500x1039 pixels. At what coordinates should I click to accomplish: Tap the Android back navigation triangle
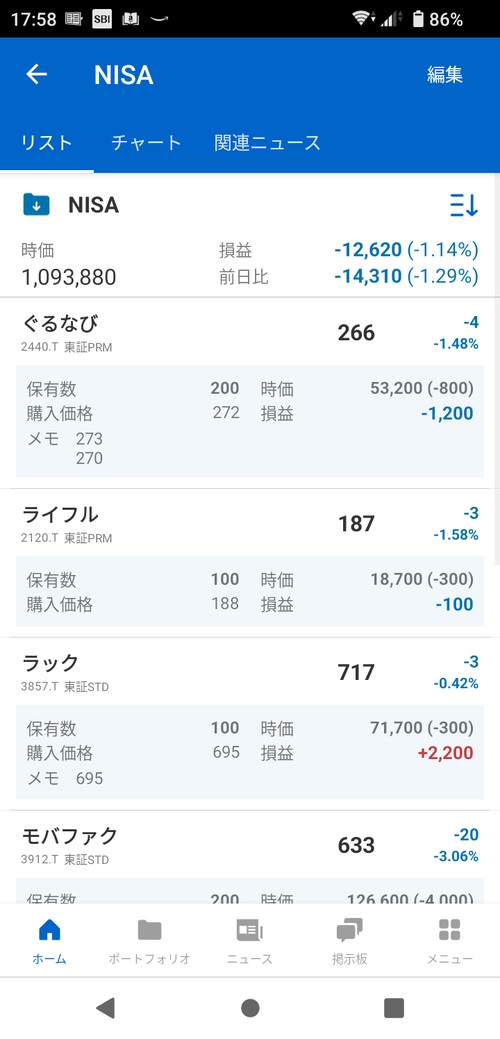coord(106,1008)
